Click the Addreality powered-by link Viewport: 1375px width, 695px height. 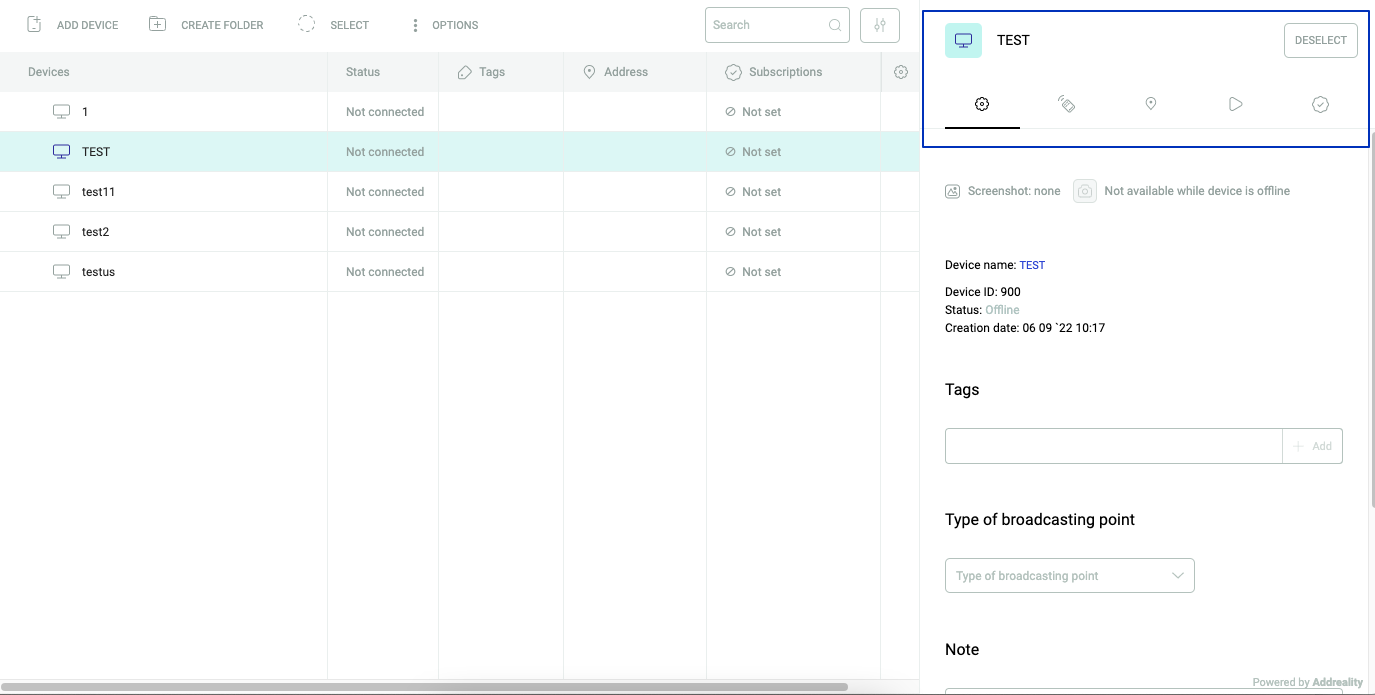[1336, 683]
